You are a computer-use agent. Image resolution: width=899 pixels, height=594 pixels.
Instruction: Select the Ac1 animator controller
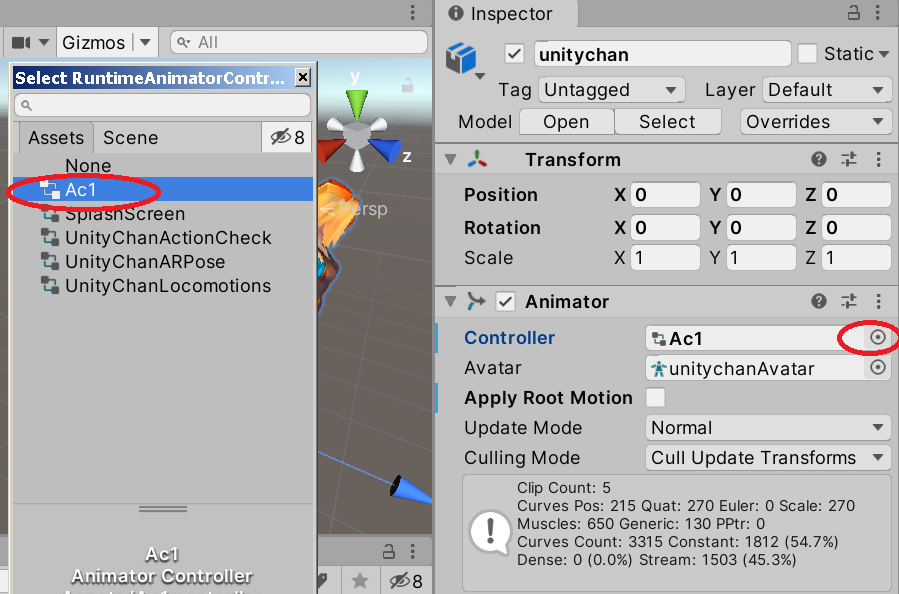(x=162, y=189)
